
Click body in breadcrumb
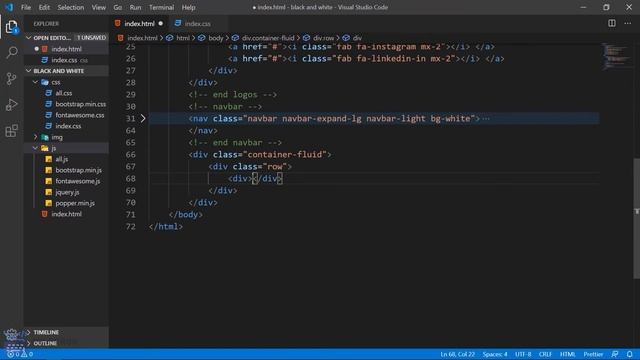click(216, 38)
